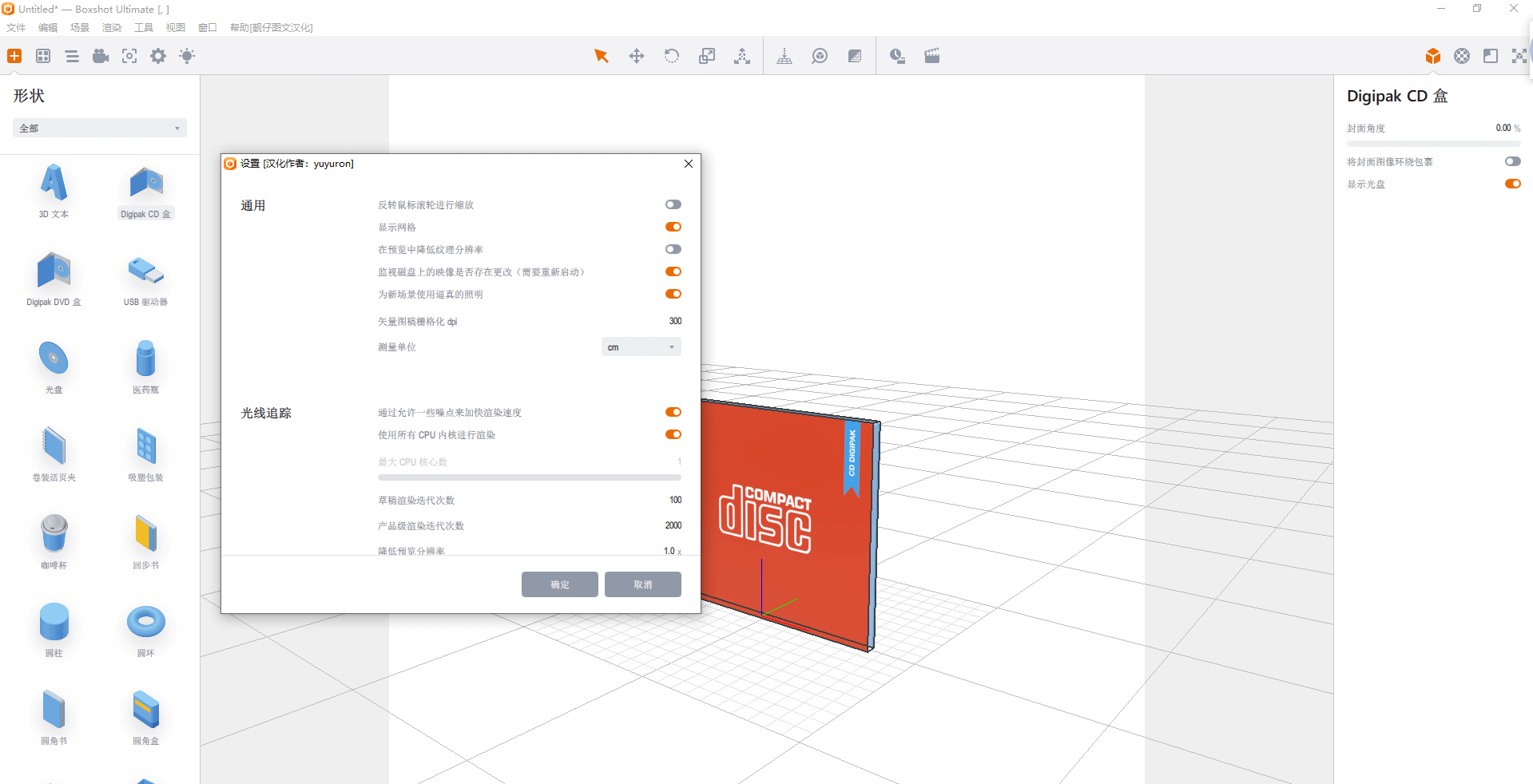This screenshot has height=784, width=1533.
Task: Open the materials sphere icon at right
Action: (x=1462, y=56)
